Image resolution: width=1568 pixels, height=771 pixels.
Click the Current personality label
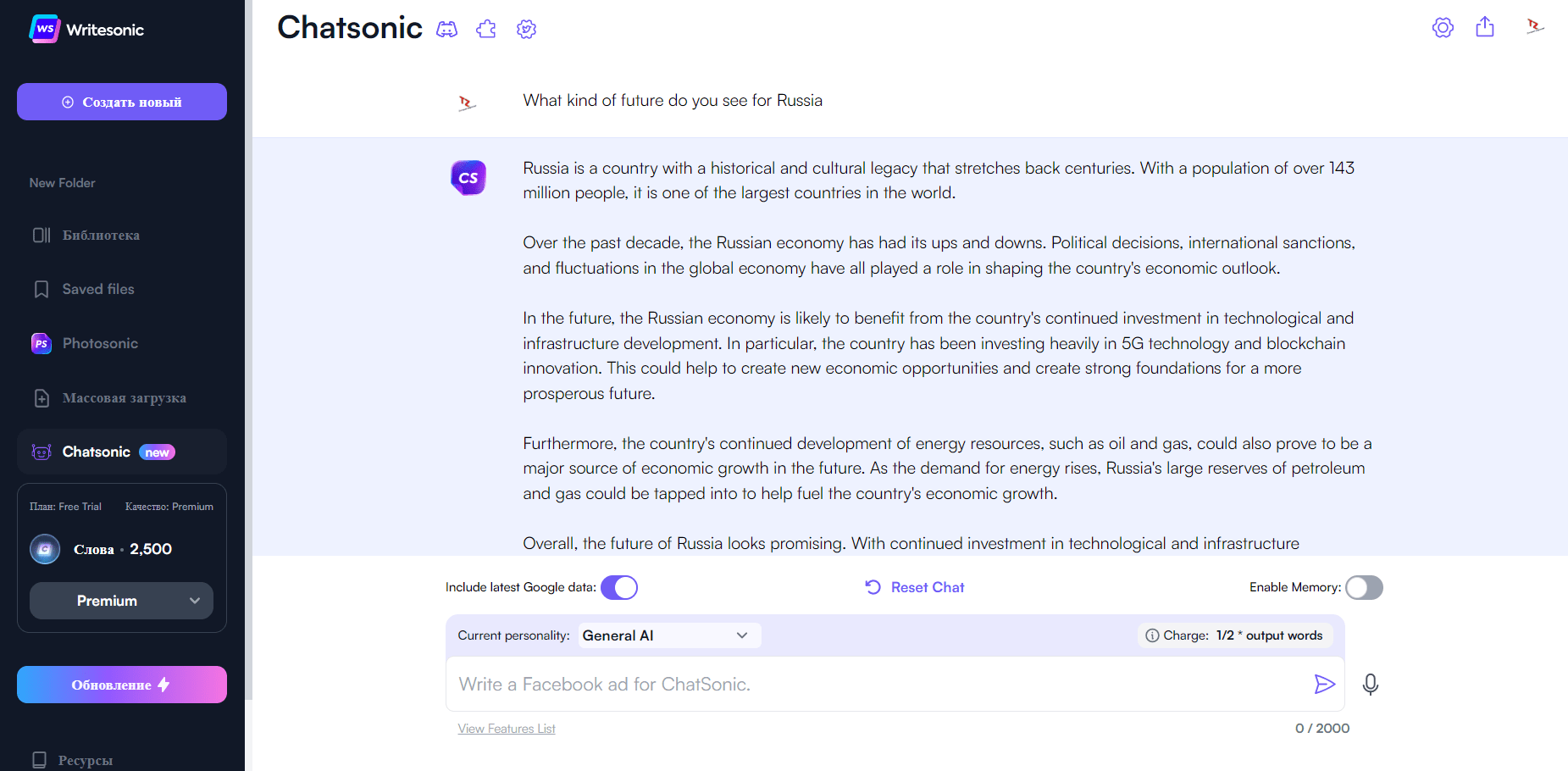[513, 635]
